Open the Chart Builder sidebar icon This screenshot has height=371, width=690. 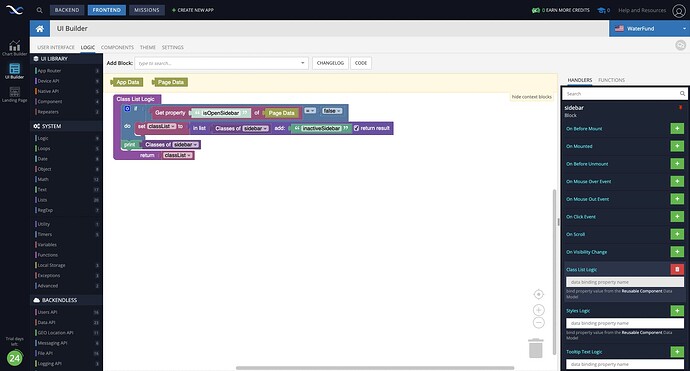coord(15,48)
